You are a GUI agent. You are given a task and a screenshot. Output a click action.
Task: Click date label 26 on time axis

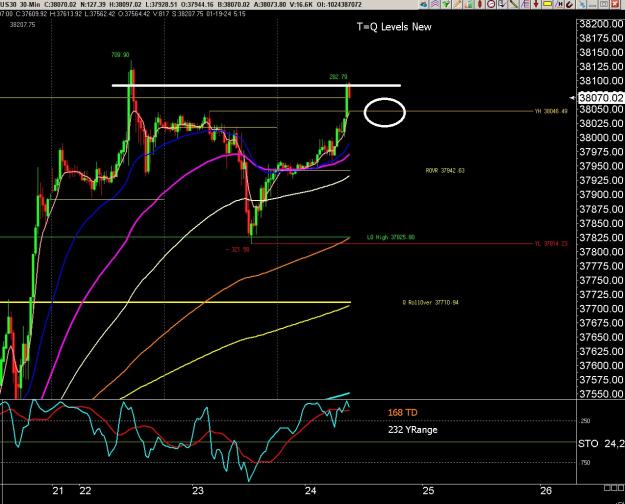545,491
